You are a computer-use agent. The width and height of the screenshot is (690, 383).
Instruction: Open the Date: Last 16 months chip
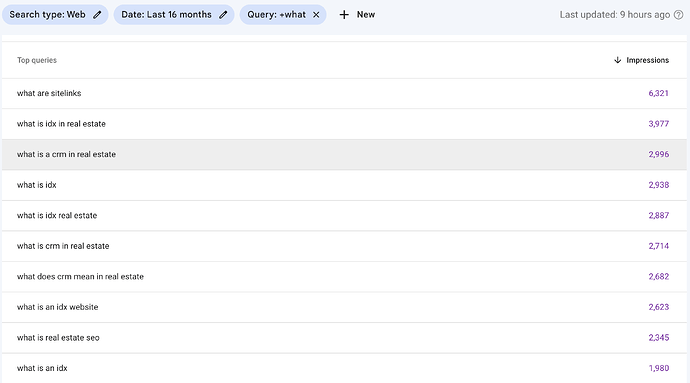click(174, 15)
